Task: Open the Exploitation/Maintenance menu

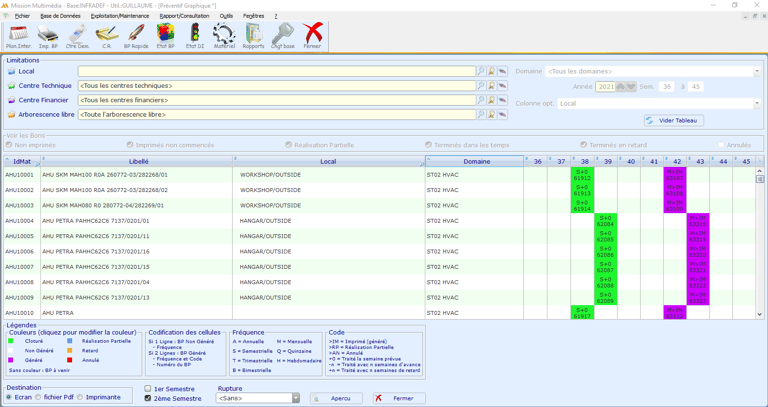Action: coord(119,16)
